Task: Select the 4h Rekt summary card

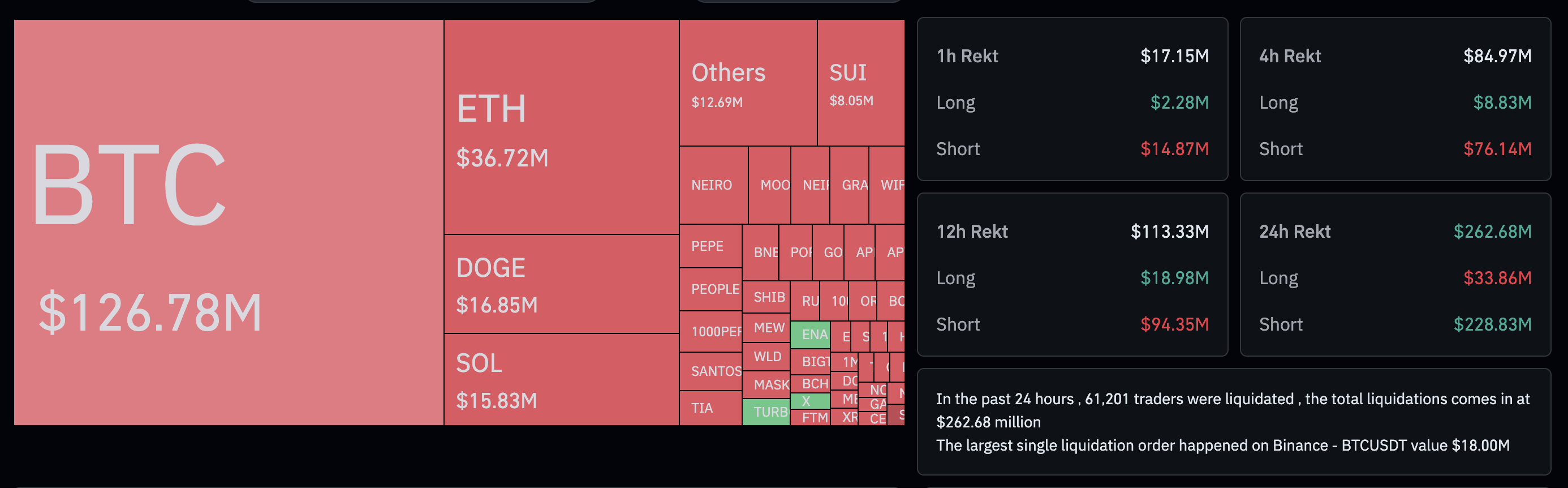Action: [x=1394, y=99]
